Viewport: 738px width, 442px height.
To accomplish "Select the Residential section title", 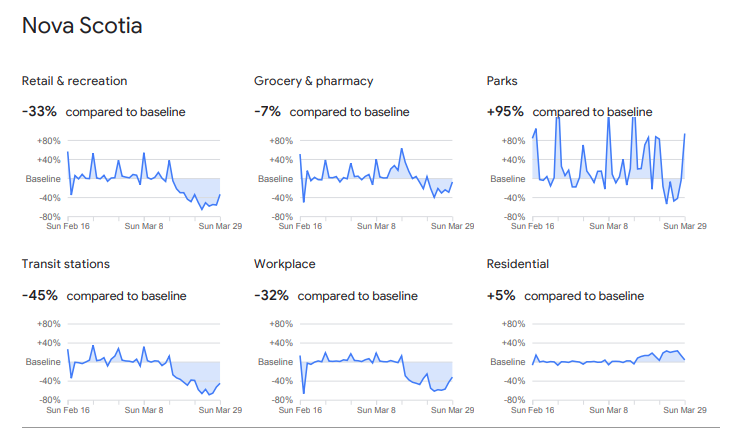I will pos(520,264).
